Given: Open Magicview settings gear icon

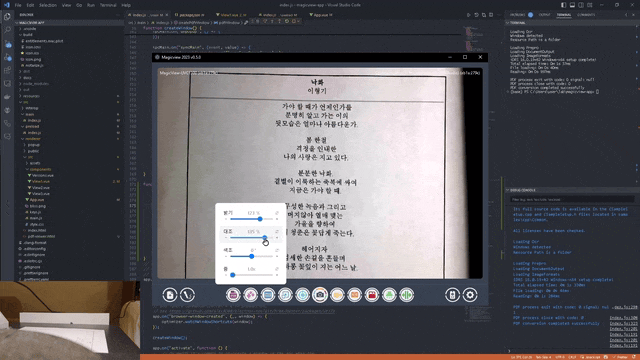Looking at the screenshot, I should coord(470,295).
